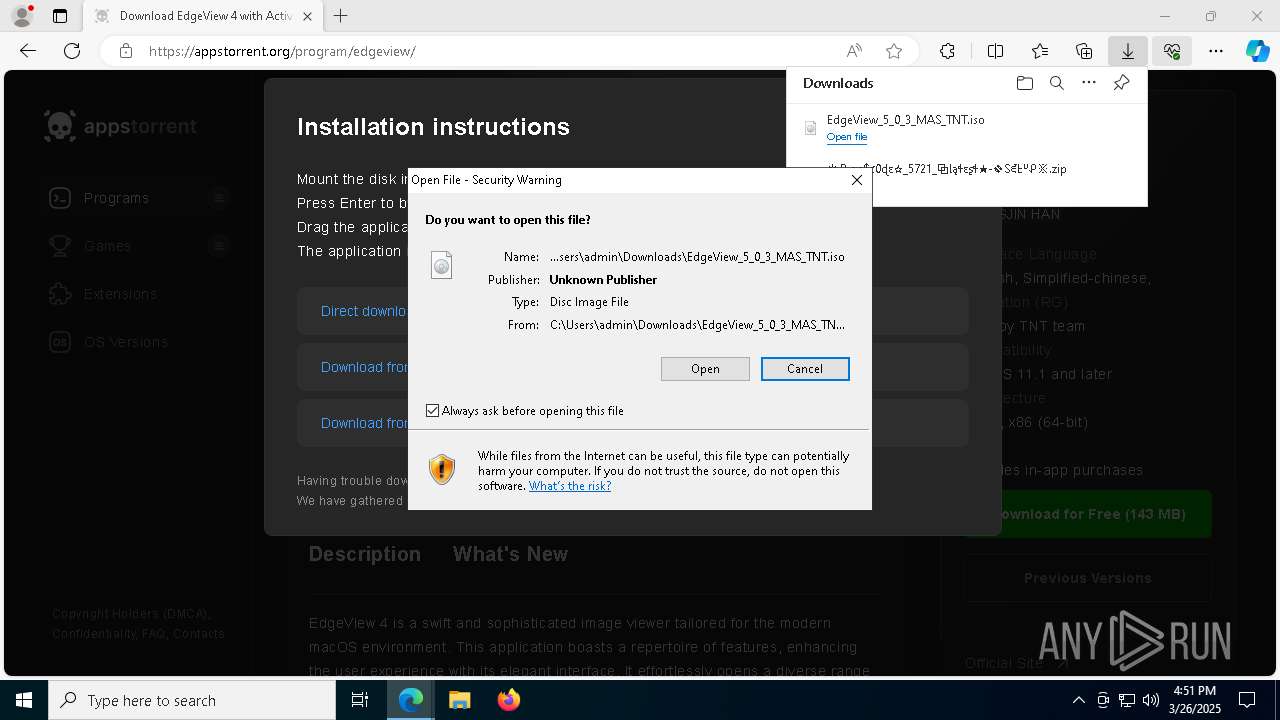The height and width of the screenshot is (720, 1280).
Task: Open Browser essentials heart icon
Action: click(x=1172, y=51)
